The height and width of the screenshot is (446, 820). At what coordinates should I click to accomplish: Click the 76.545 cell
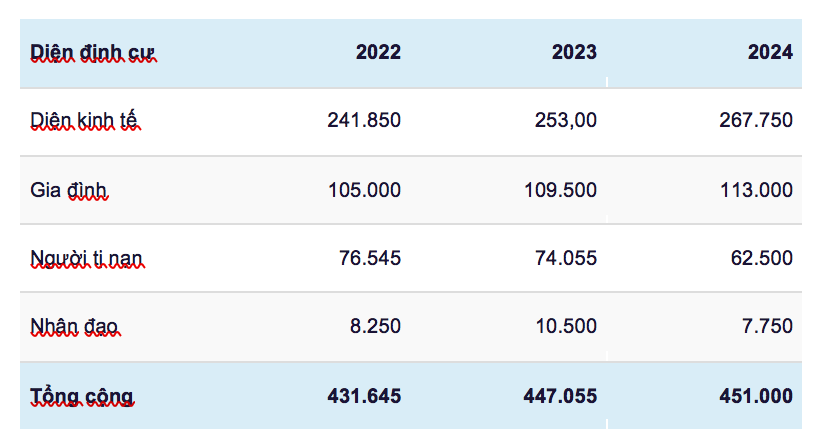coord(370,258)
